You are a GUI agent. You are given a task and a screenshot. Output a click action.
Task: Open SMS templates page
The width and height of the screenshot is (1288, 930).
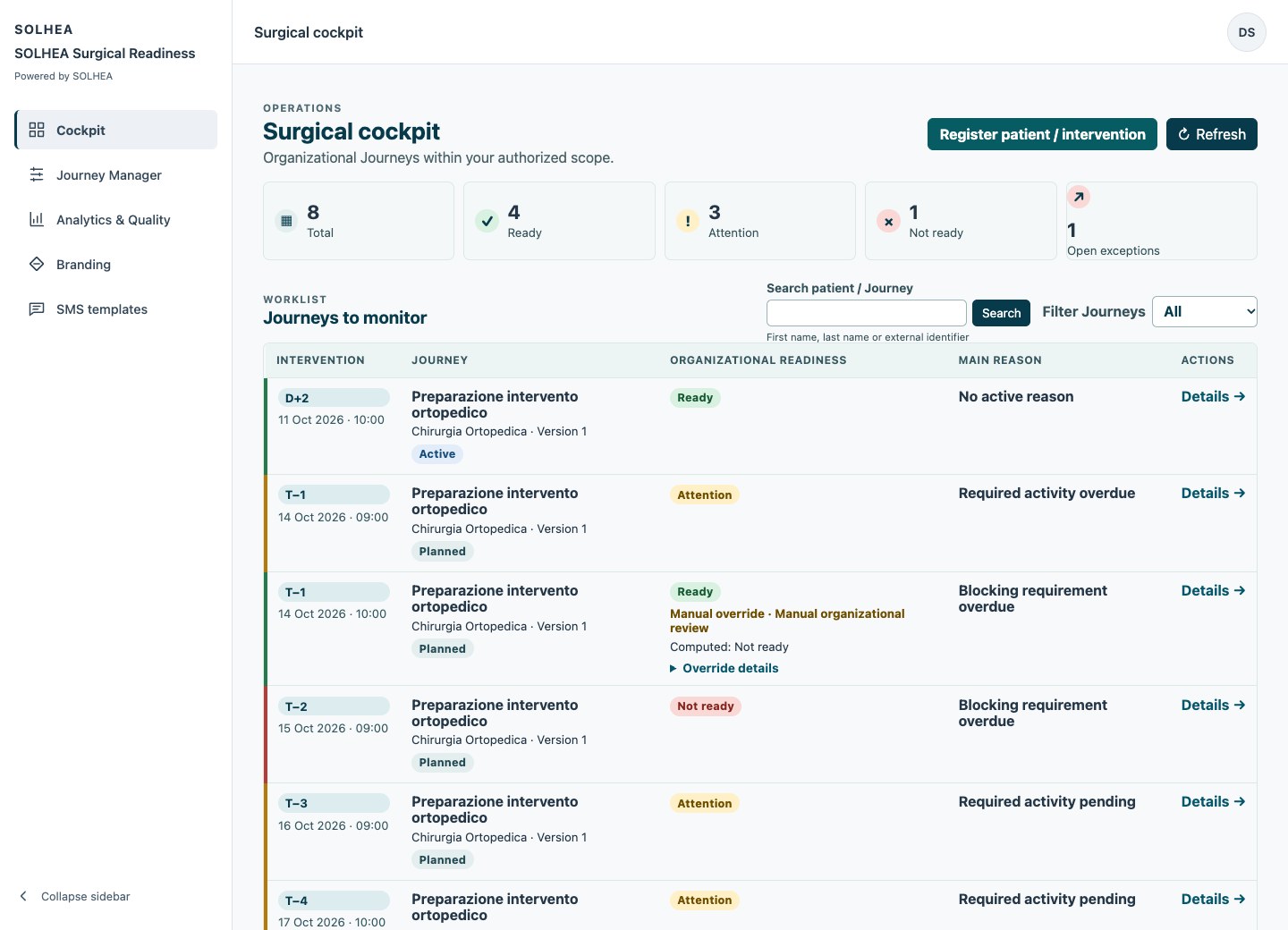point(116,309)
